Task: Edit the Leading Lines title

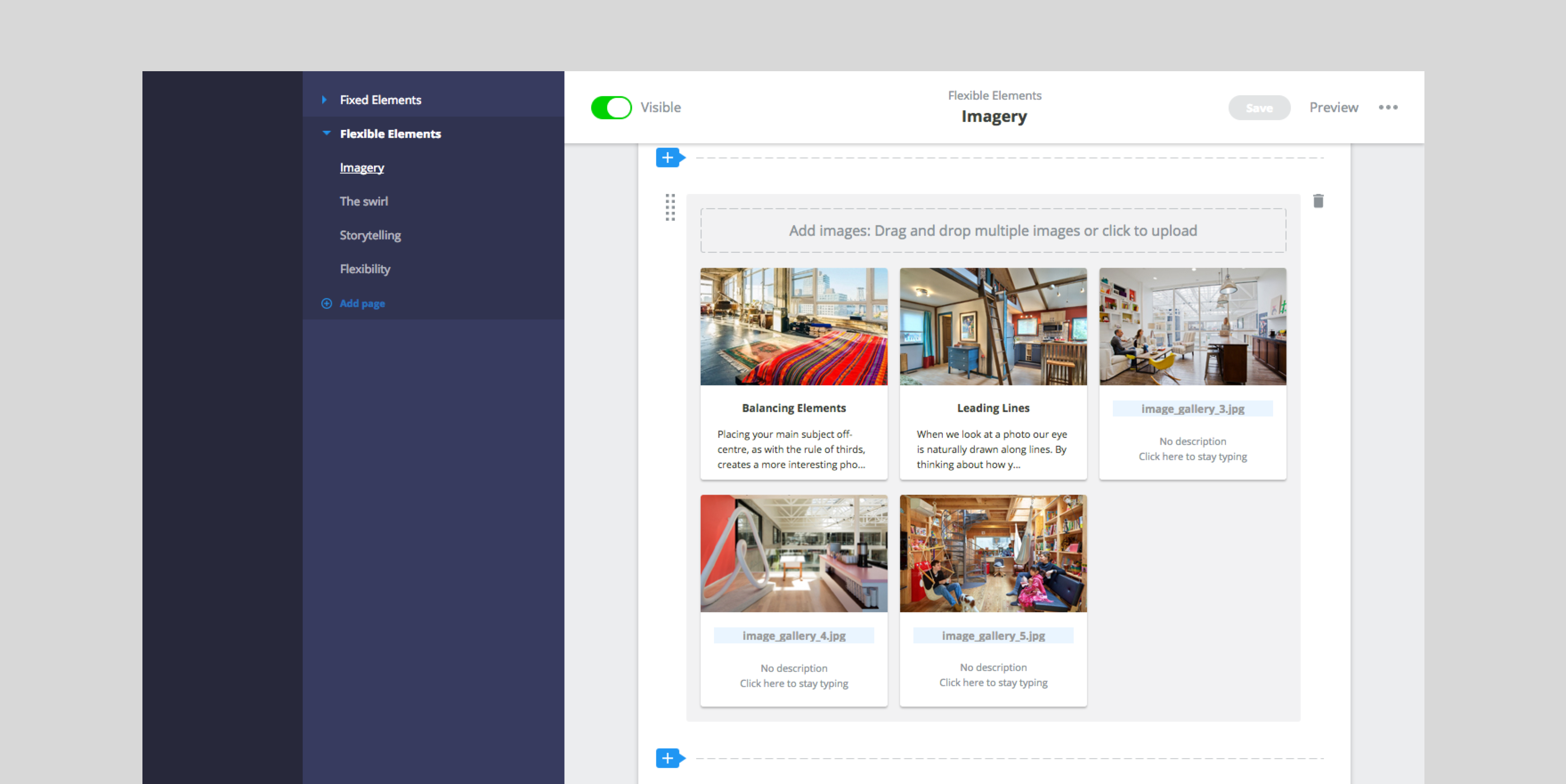Action: coord(993,408)
